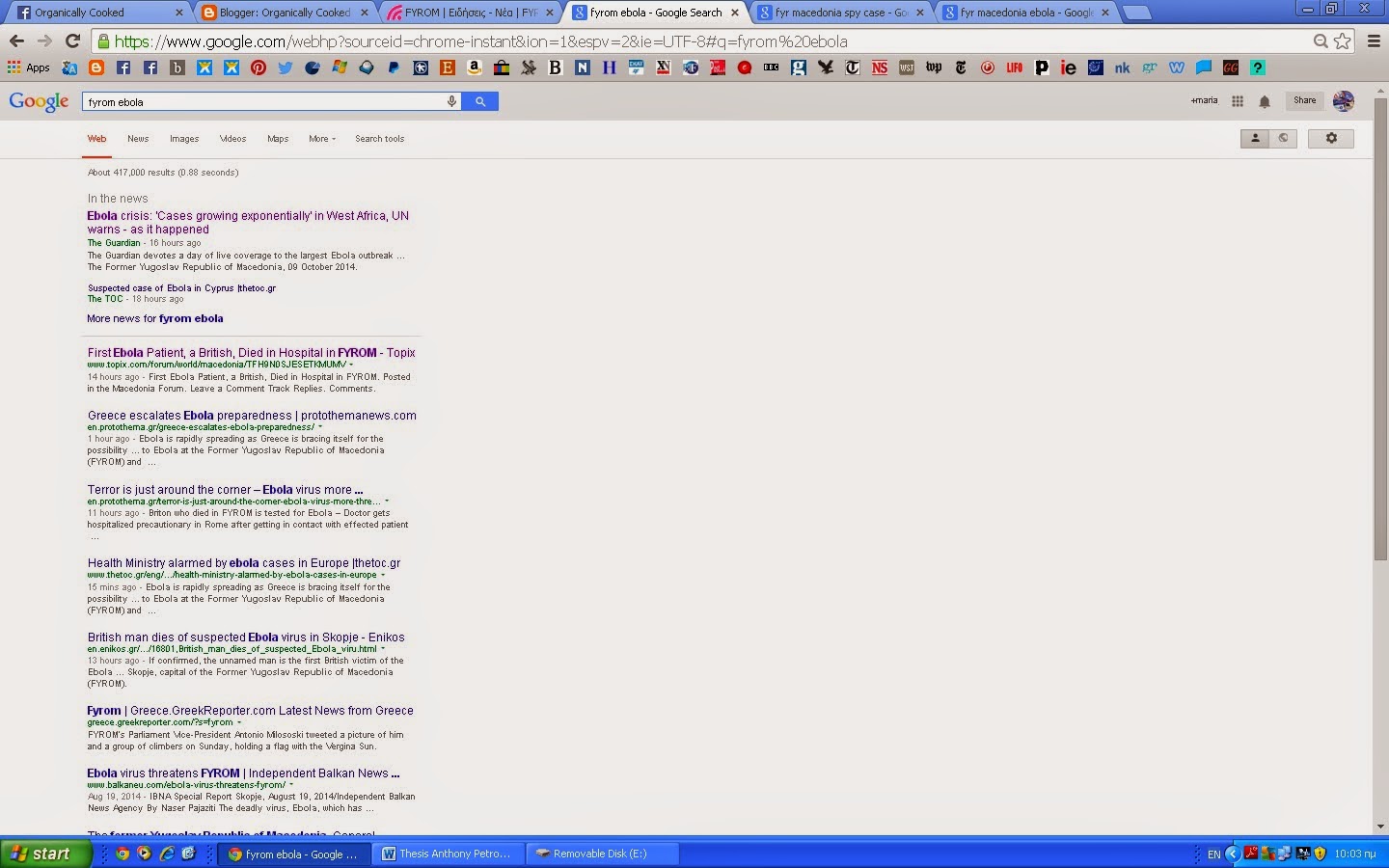This screenshot has height=868, width=1389.
Task: Open the 'nk' bookmark icon
Action: pos(1123,68)
